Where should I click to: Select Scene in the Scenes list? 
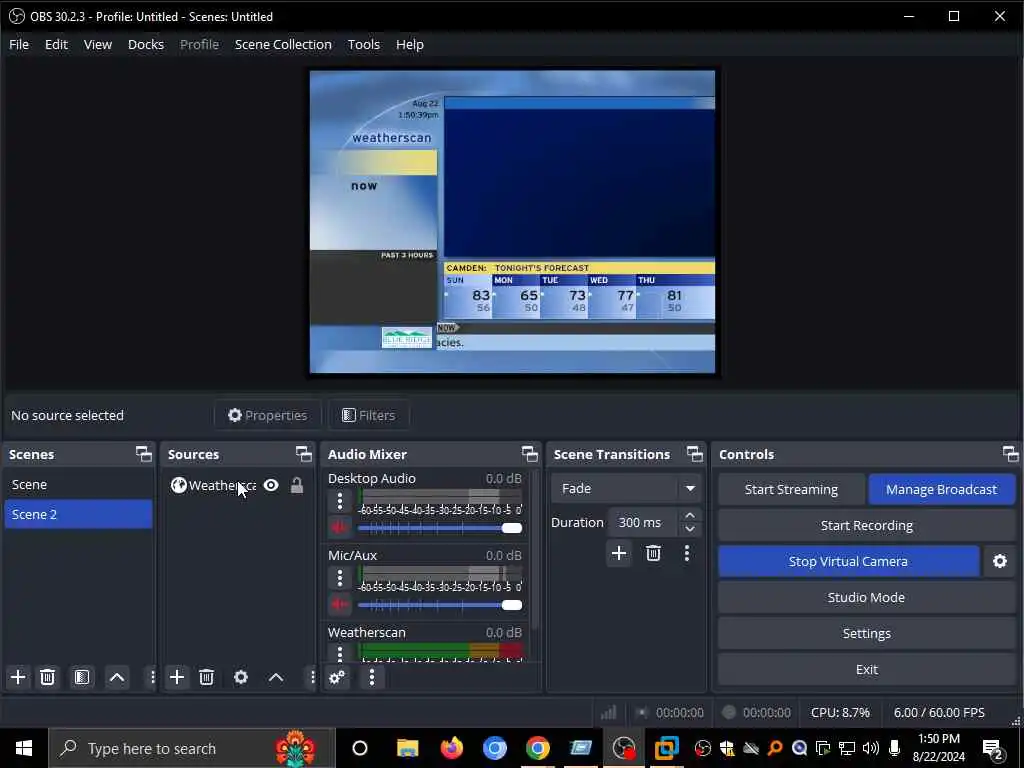[78, 485]
